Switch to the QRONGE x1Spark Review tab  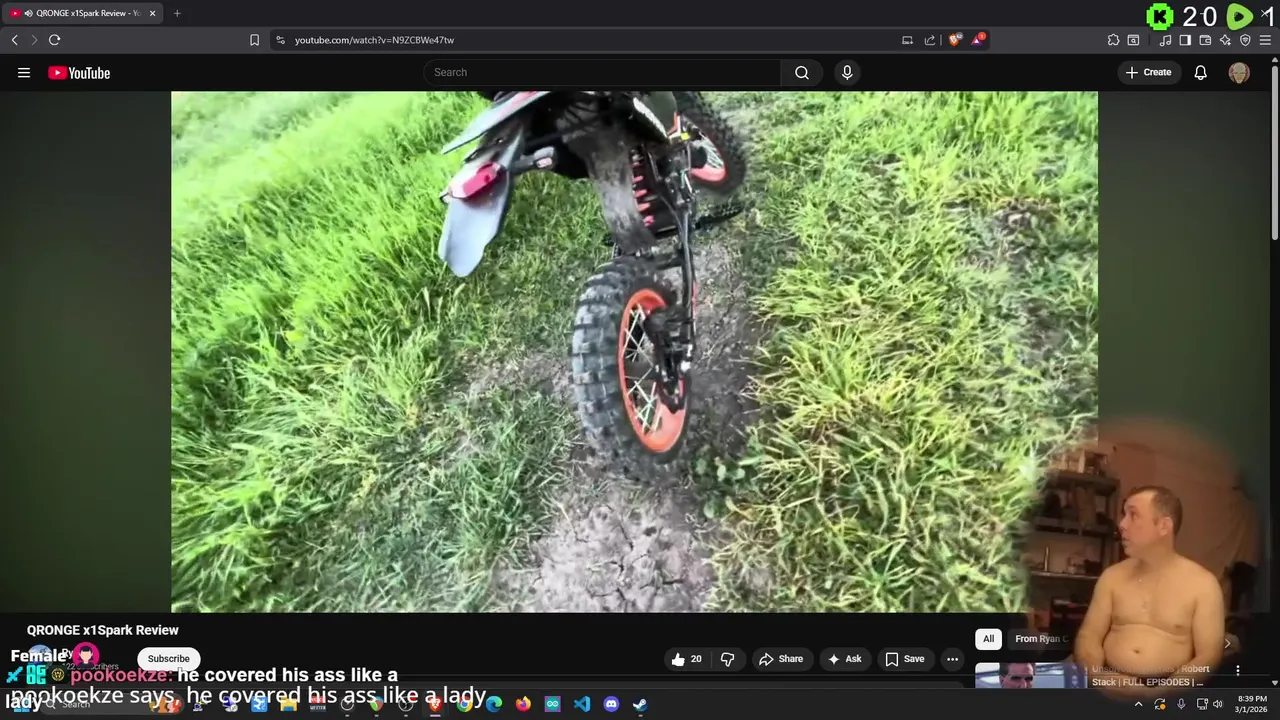pyautogui.click(x=81, y=13)
